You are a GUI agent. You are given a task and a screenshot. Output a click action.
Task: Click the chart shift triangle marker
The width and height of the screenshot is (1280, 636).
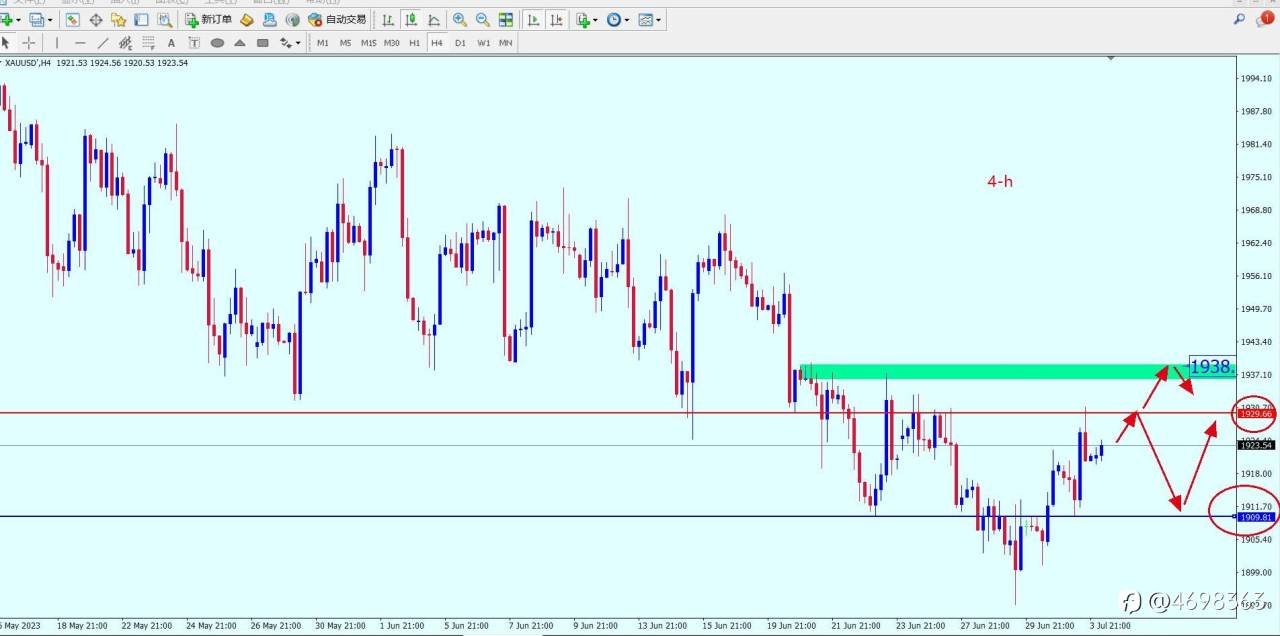pos(1111,59)
